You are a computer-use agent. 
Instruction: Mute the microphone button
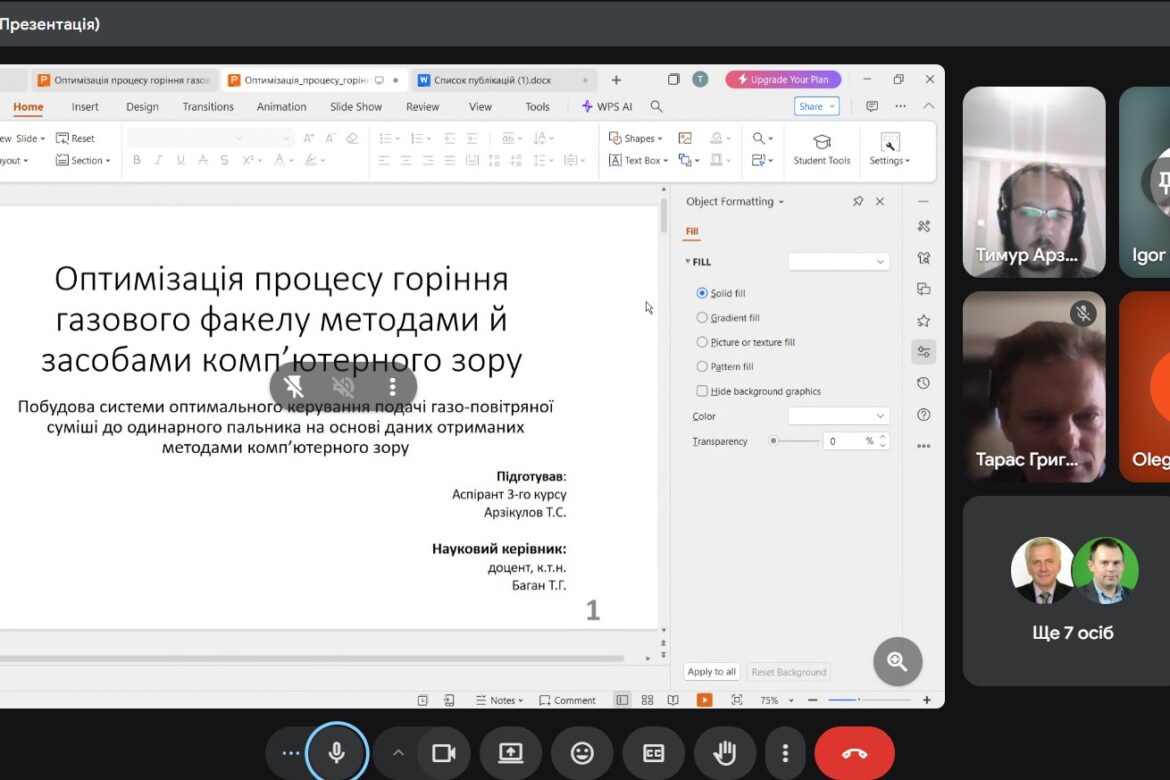(337, 753)
